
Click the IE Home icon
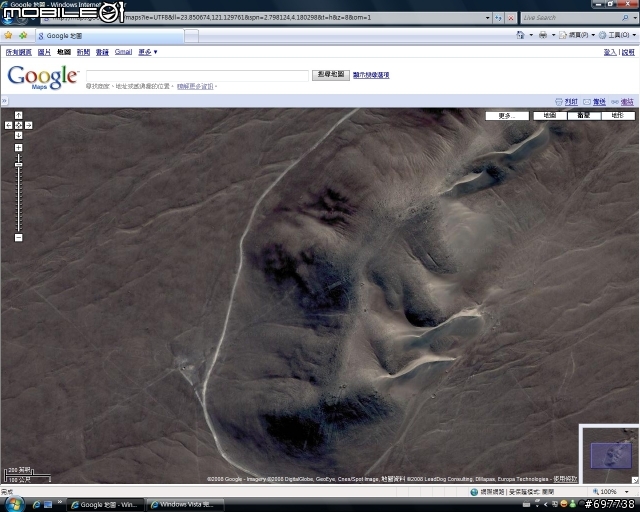pyautogui.click(x=520, y=35)
